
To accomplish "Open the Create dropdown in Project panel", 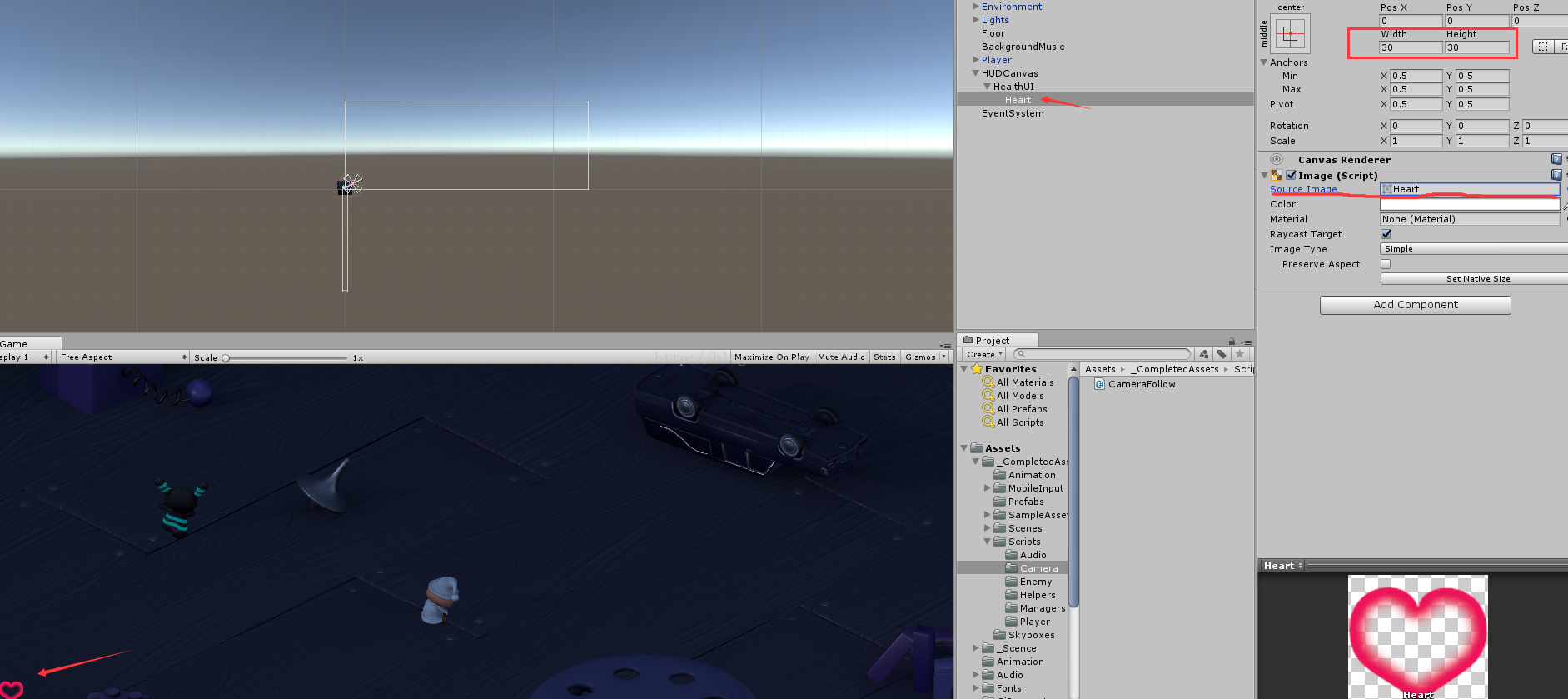I will click(x=984, y=354).
